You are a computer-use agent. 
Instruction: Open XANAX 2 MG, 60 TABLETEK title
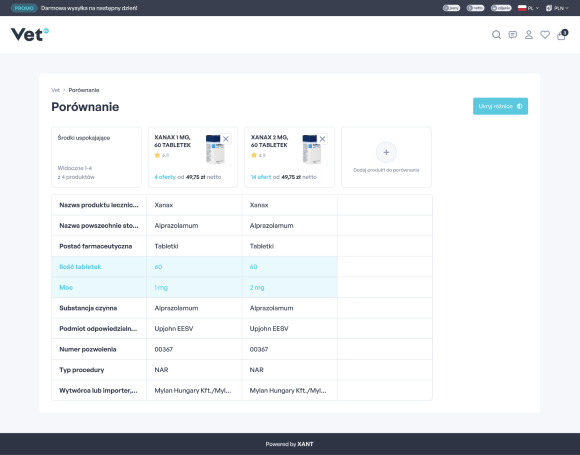point(269,141)
